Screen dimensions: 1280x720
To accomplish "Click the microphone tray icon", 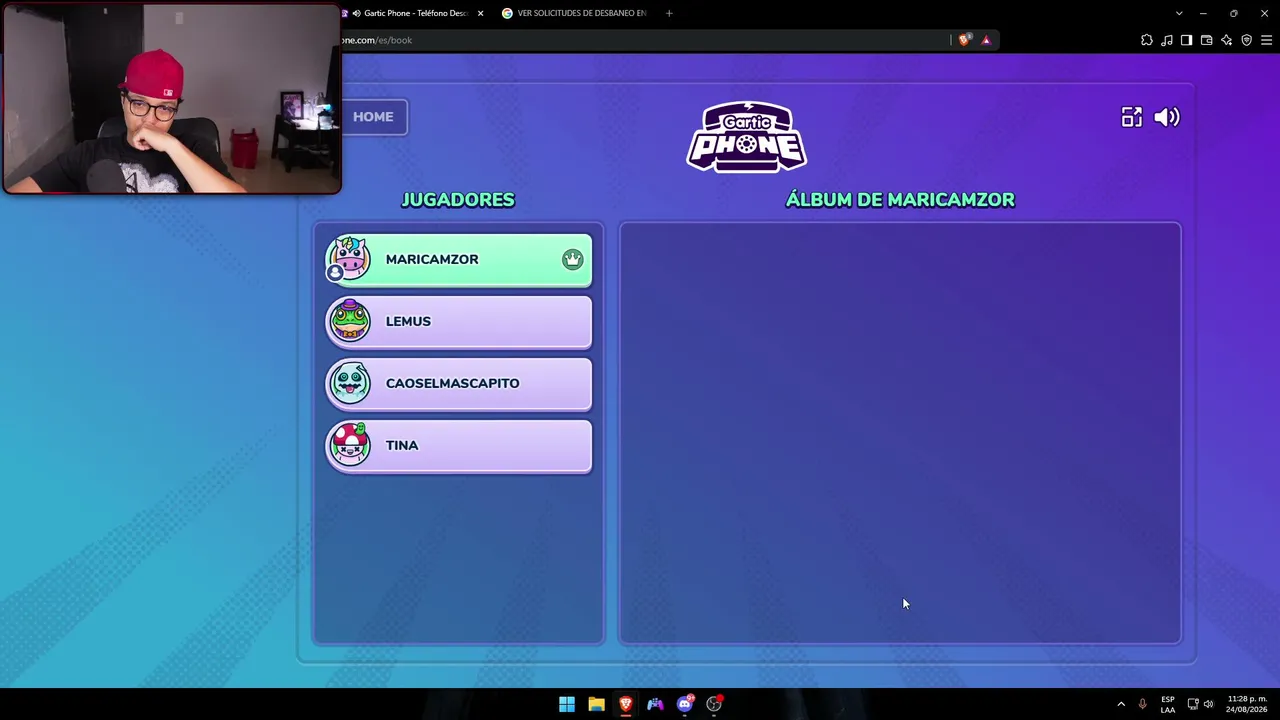I will [1142, 704].
